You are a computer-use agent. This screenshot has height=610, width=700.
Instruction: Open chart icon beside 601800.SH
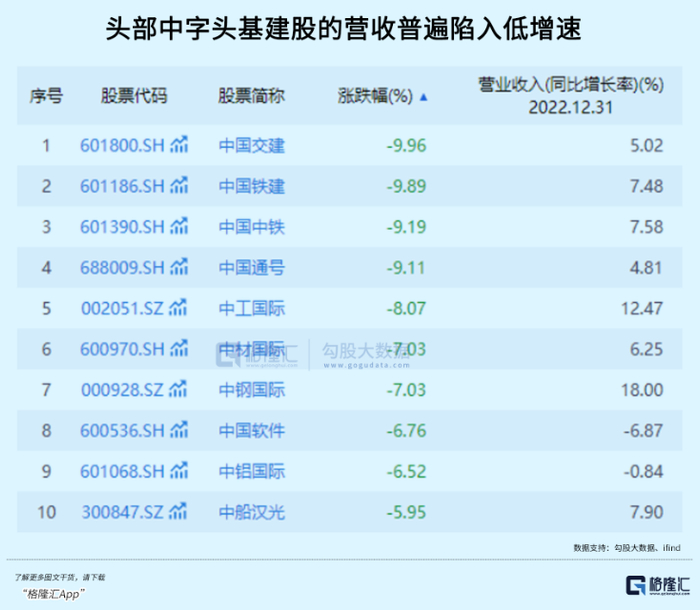tap(179, 145)
